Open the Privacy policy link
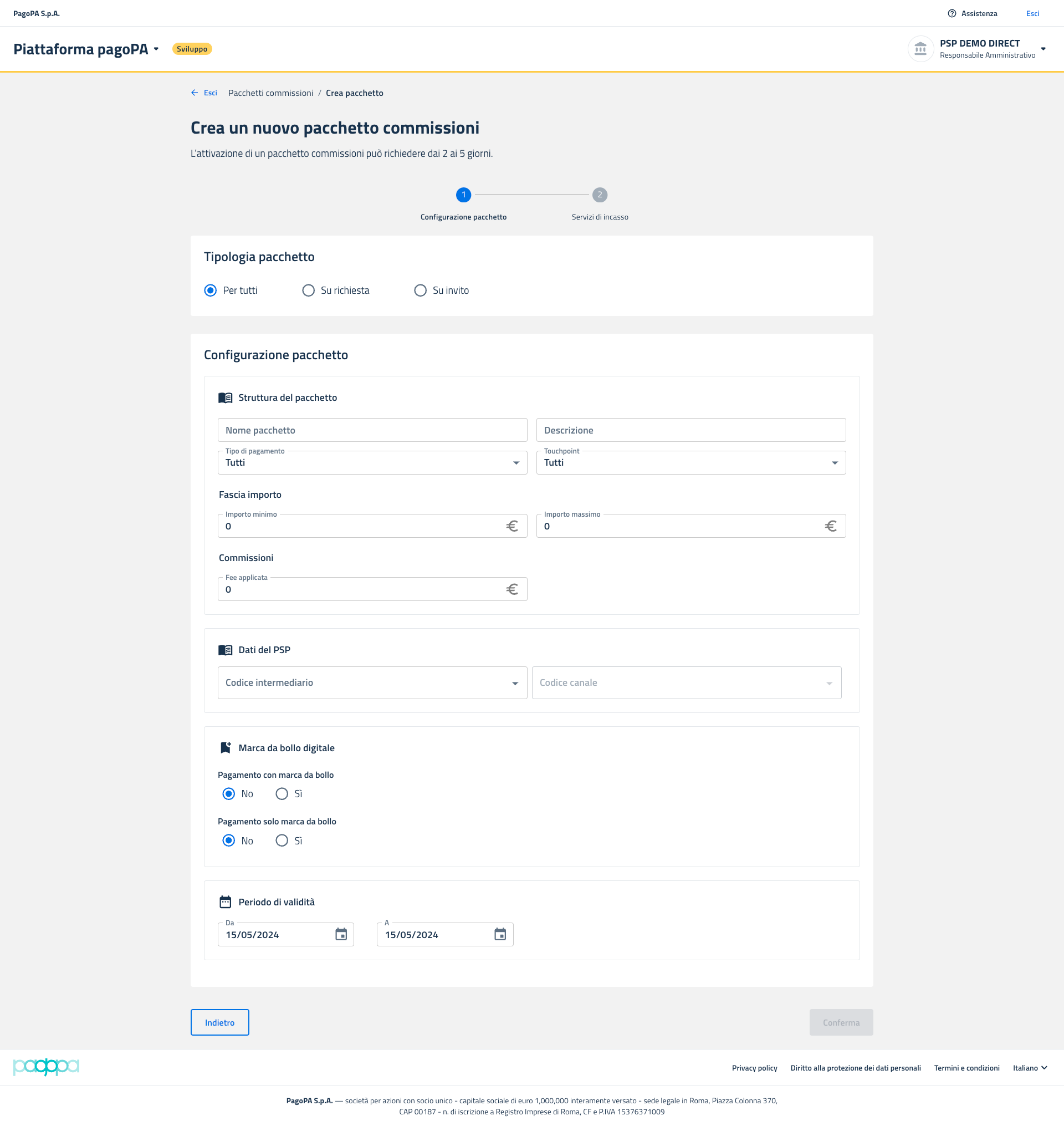 (754, 1068)
